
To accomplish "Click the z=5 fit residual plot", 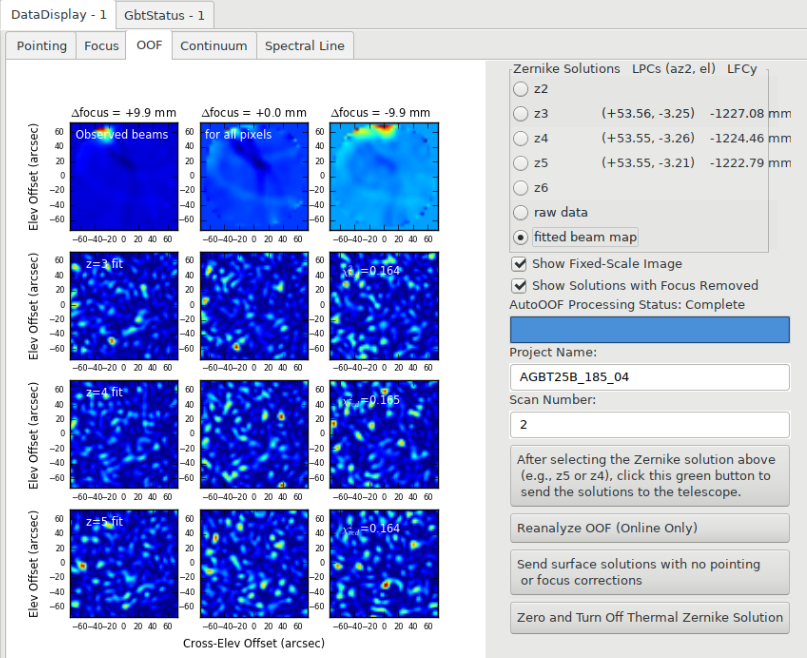I will tap(124, 564).
